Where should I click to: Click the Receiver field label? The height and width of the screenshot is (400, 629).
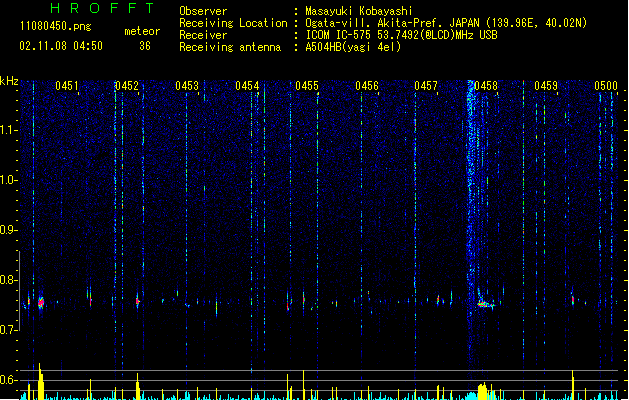tap(203, 35)
